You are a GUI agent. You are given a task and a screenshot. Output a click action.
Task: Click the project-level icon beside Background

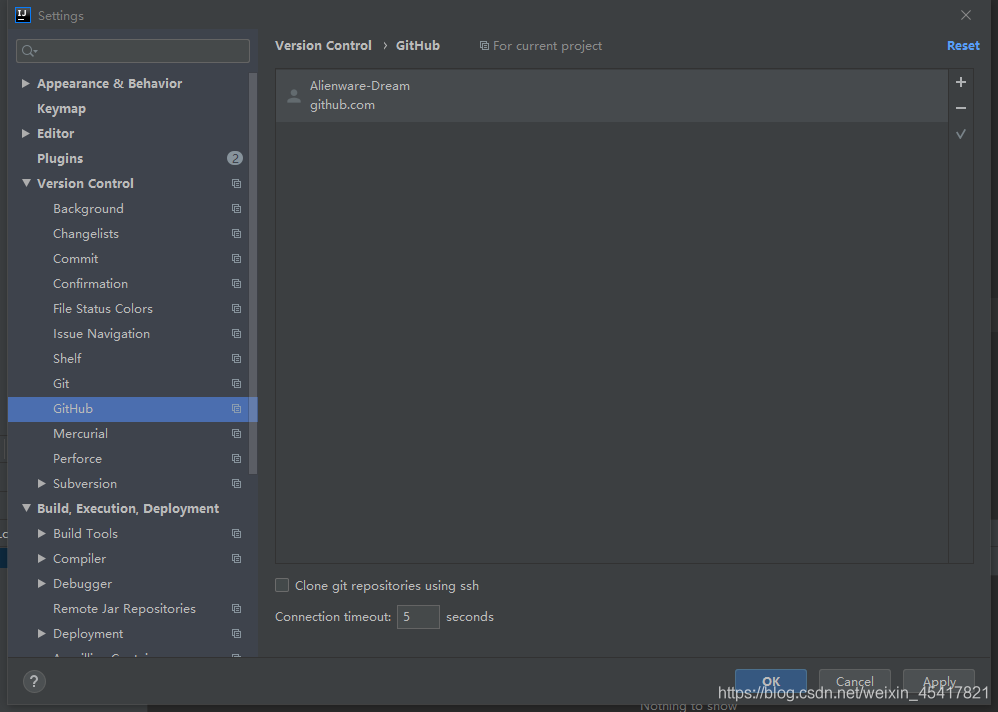coord(236,209)
